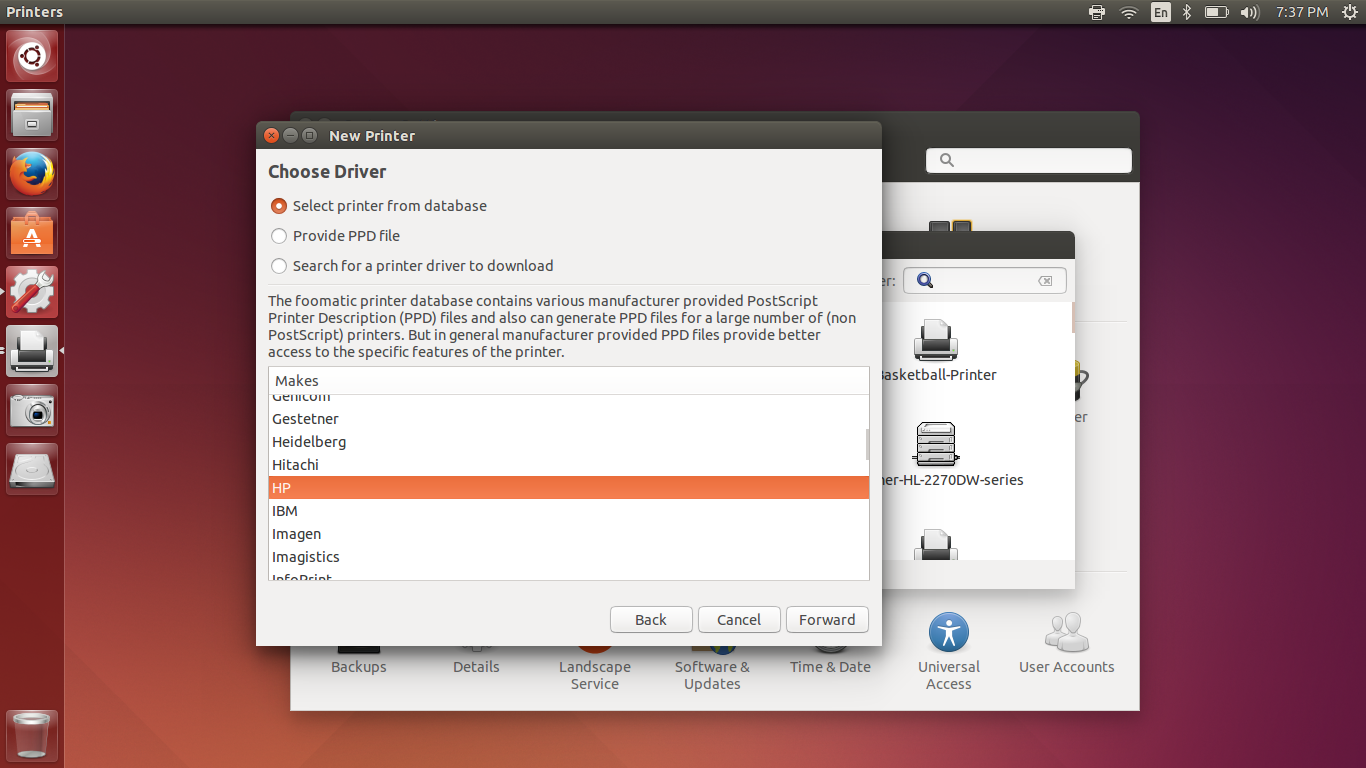Open Ubuntu Software Center from the launcher
The image size is (1366, 768).
(x=32, y=233)
